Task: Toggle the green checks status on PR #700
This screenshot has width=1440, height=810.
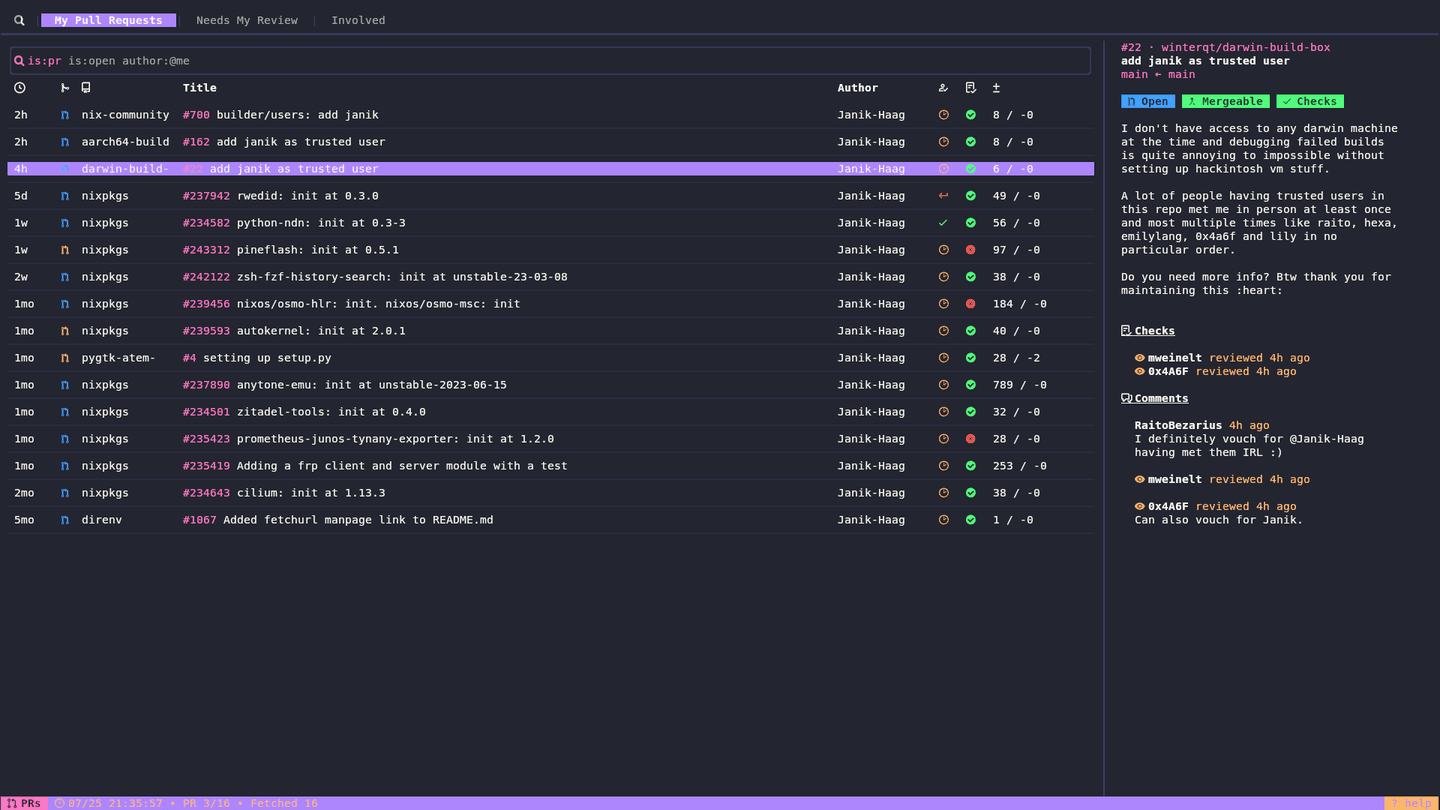Action: pyautogui.click(x=969, y=114)
